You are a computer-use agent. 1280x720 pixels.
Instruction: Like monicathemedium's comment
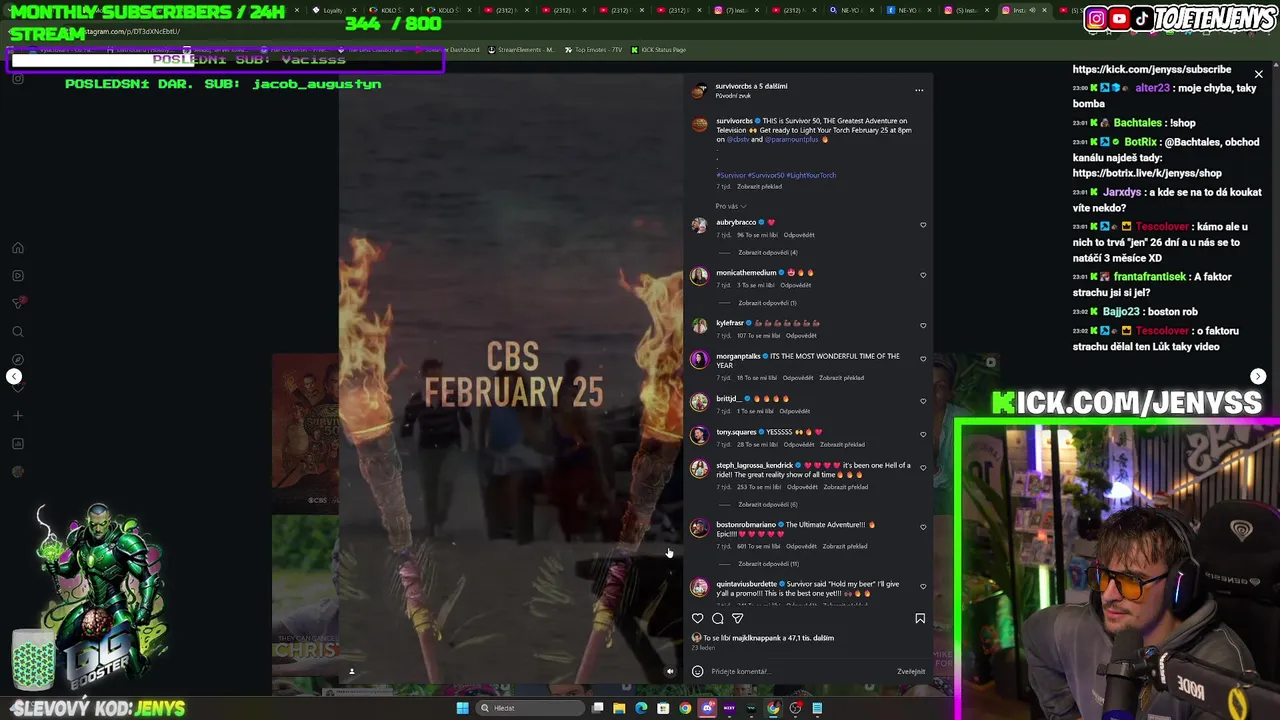click(x=923, y=275)
